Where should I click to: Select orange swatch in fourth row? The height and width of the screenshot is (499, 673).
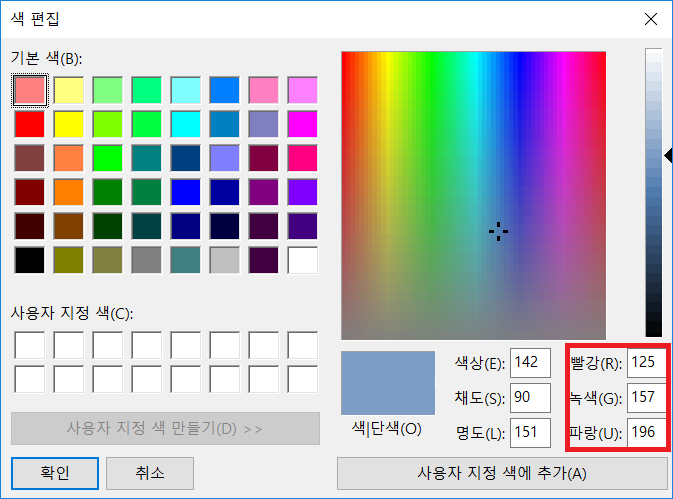(x=69, y=192)
